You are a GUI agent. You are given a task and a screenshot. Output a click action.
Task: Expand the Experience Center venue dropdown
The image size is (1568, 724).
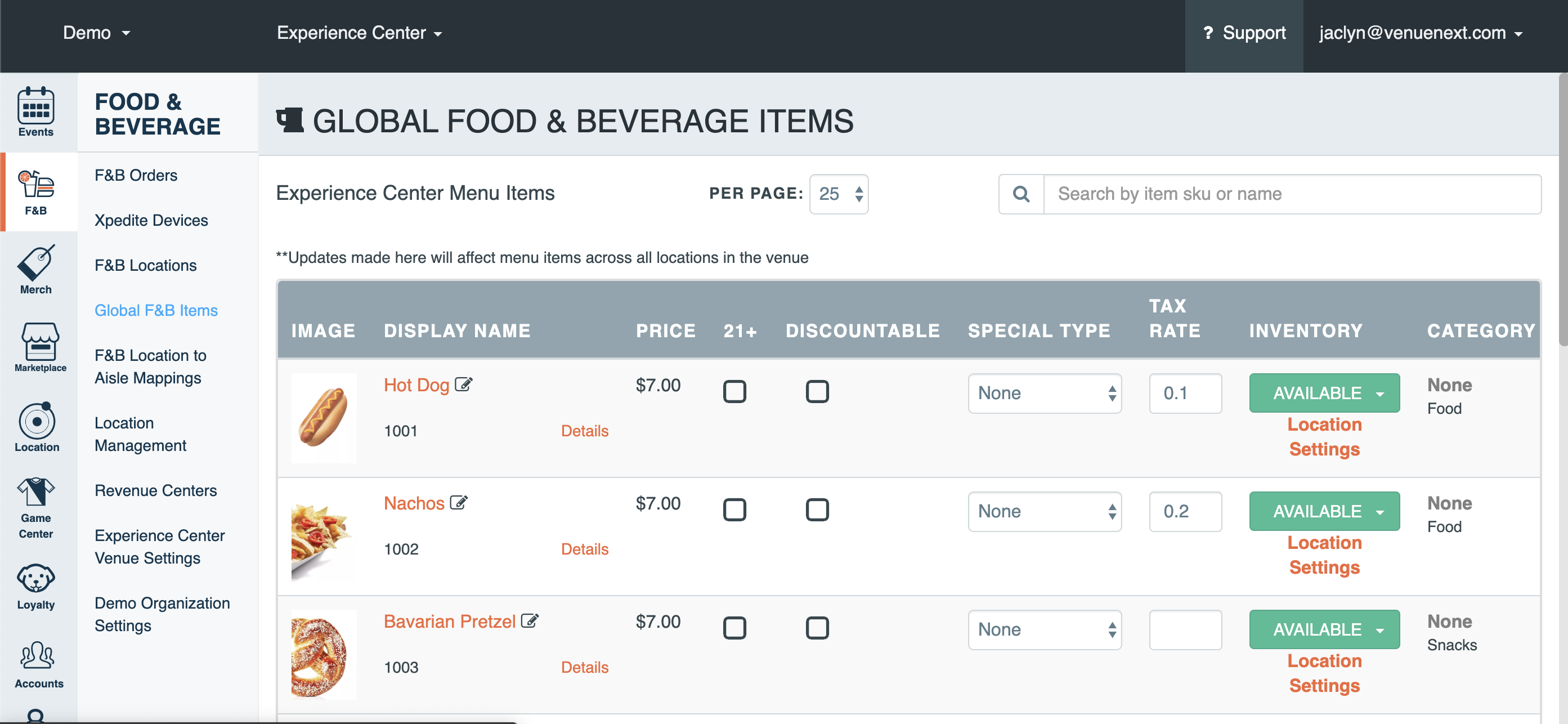pos(360,33)
